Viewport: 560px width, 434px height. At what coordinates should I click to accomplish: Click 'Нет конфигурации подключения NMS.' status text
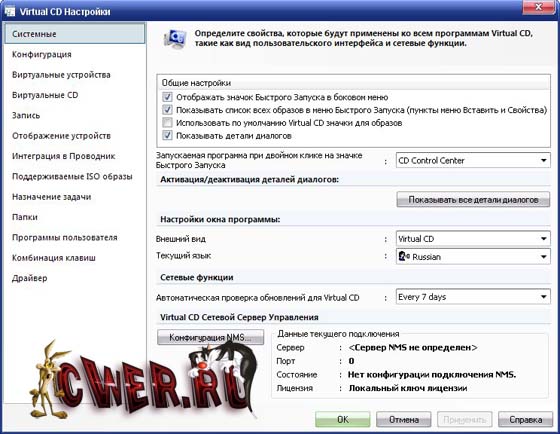[432, 375]
